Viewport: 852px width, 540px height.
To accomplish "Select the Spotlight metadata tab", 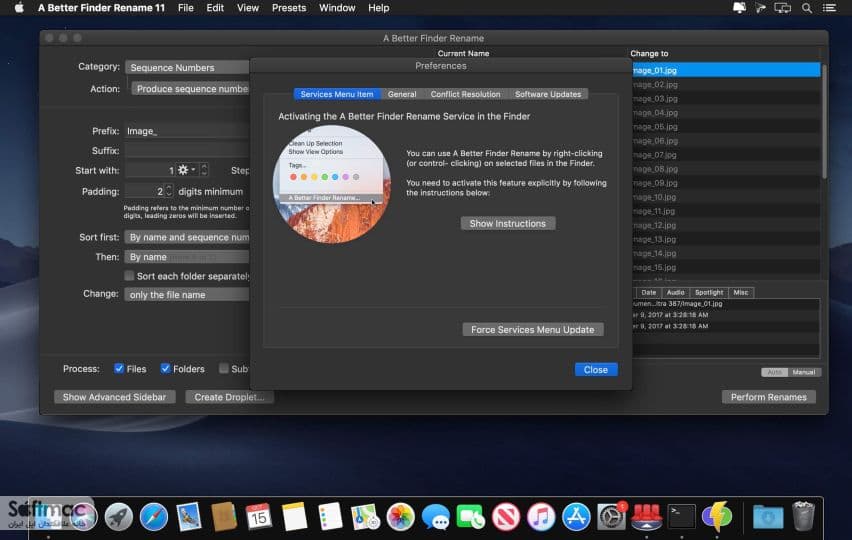I will point(709,292).
